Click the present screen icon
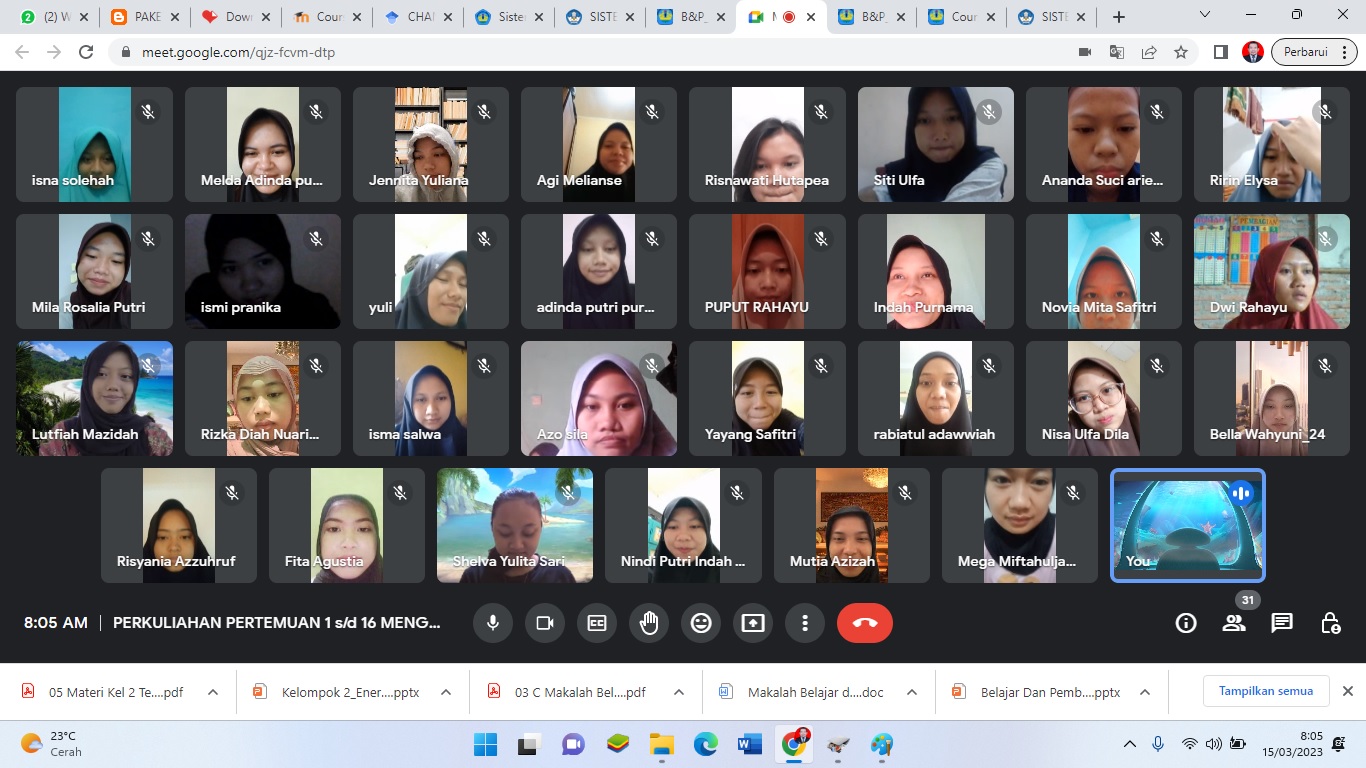Viewport: 1366px width, 768px height. (753, 623)
